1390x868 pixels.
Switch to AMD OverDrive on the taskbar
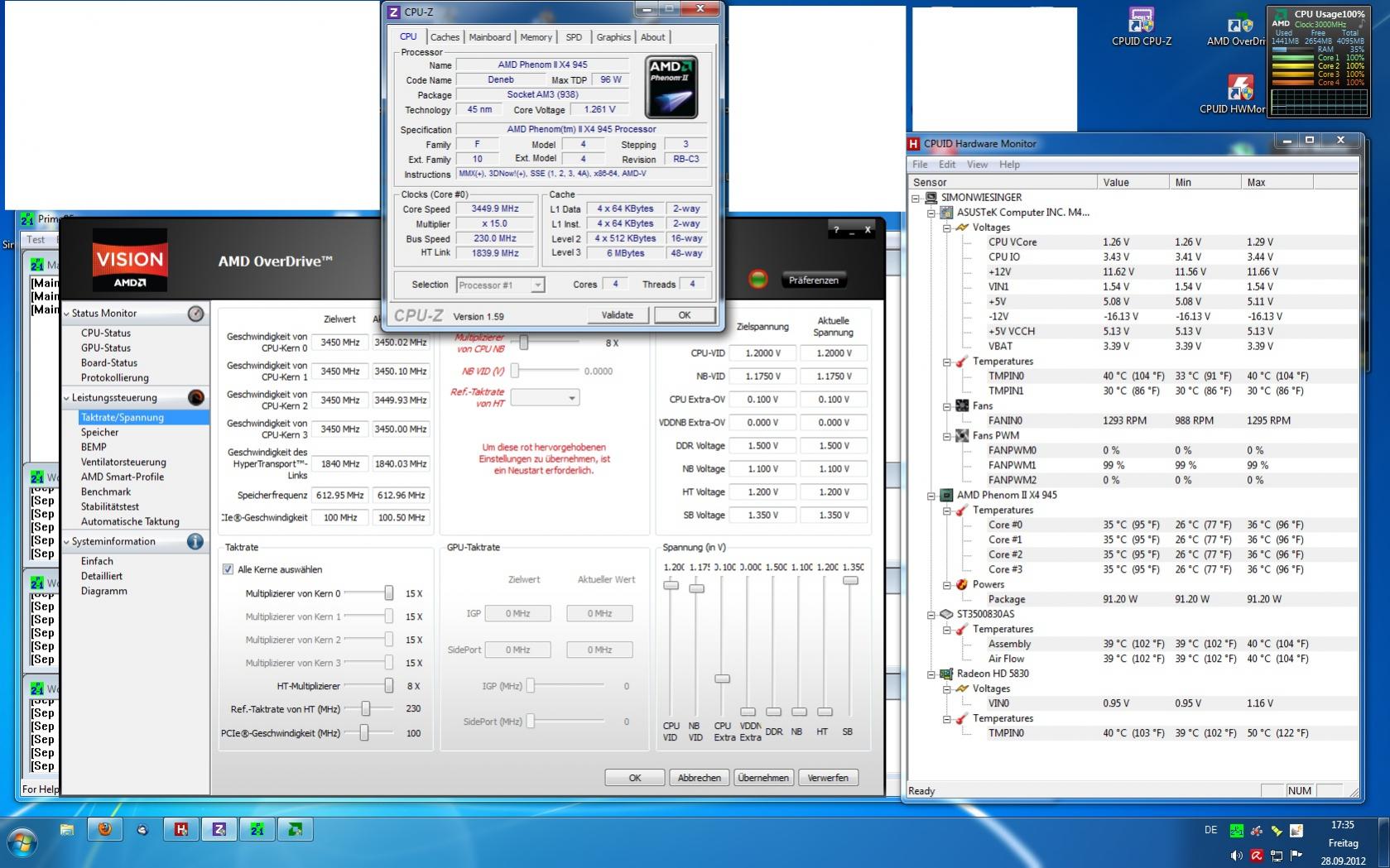(296, 829)
